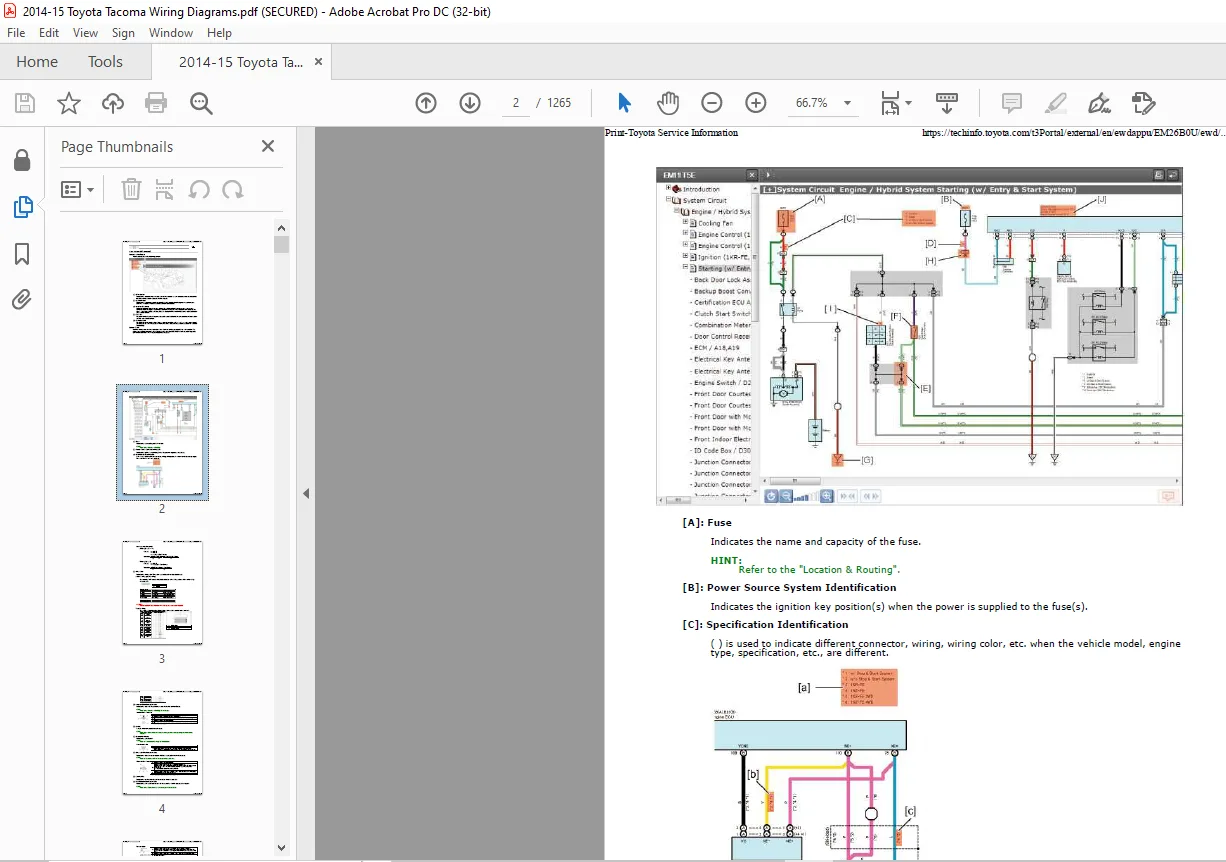
Task: Open the Find text magnifier tool
Action: pos(201,103)
